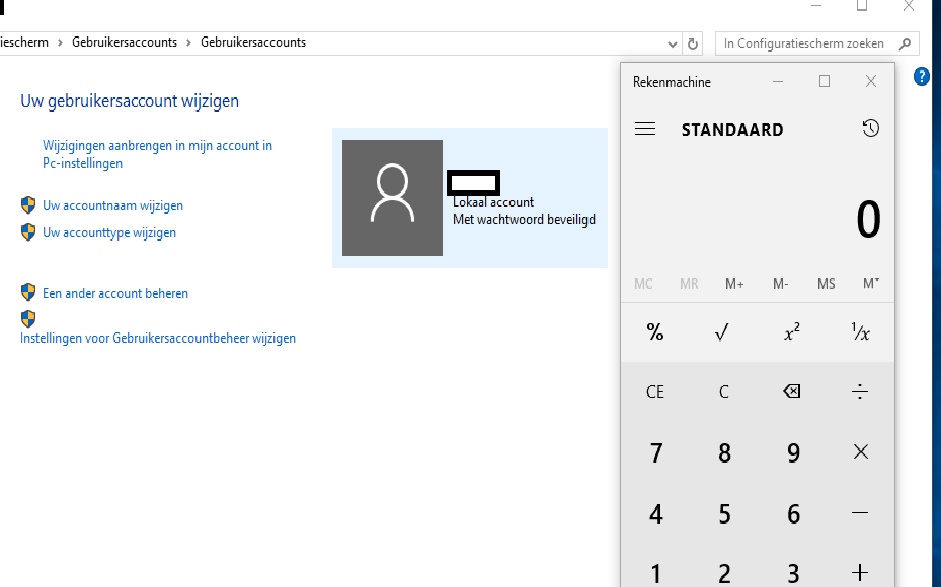Open the calculator history icon
This screenshot has height=587, width=941.
pyautogui.click(x=870, y=129)
